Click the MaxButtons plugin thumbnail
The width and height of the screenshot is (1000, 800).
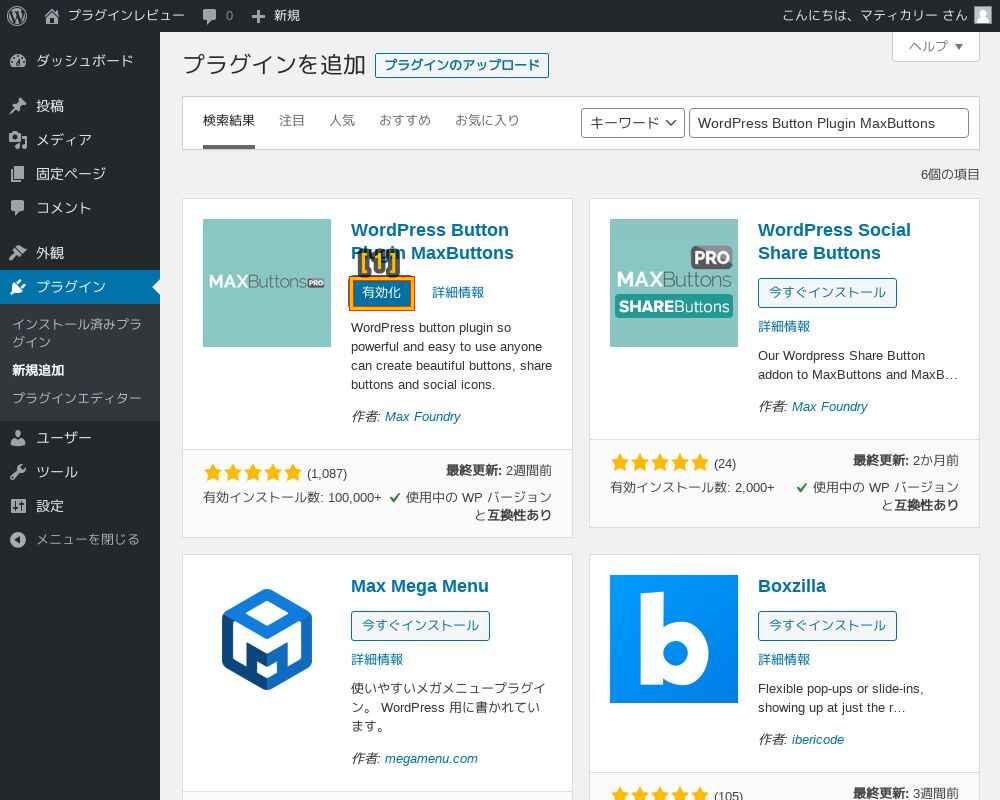[x=267, y=283]
